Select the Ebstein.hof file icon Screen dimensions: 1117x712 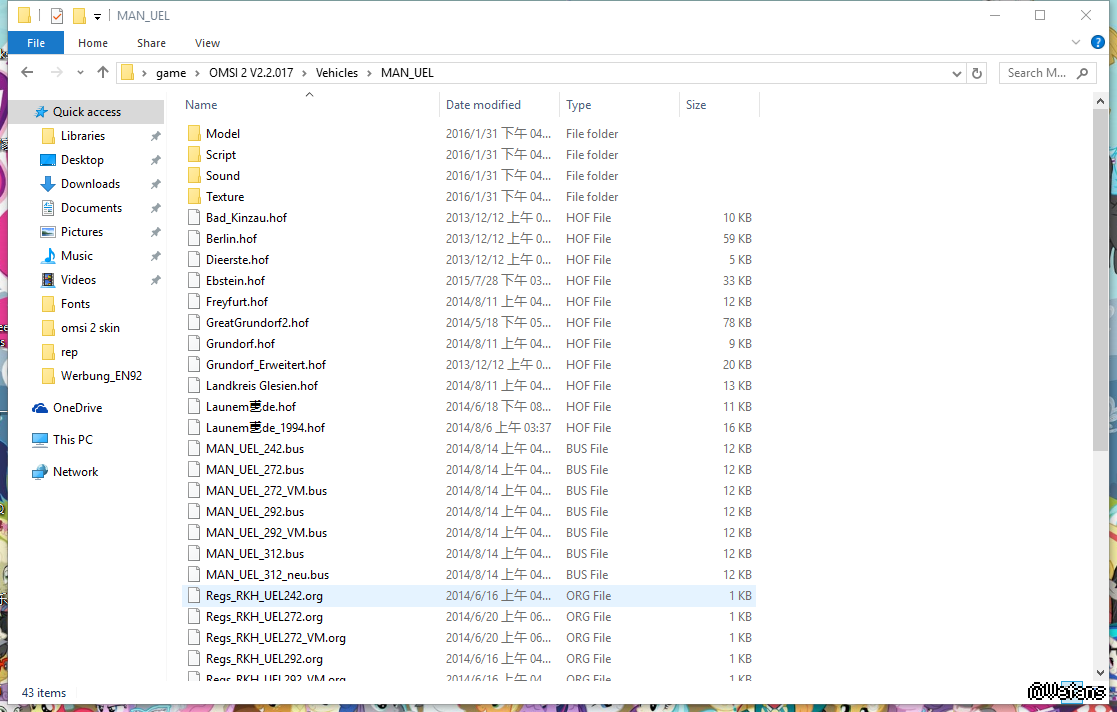pyautogui.click(x=194, y=281)
